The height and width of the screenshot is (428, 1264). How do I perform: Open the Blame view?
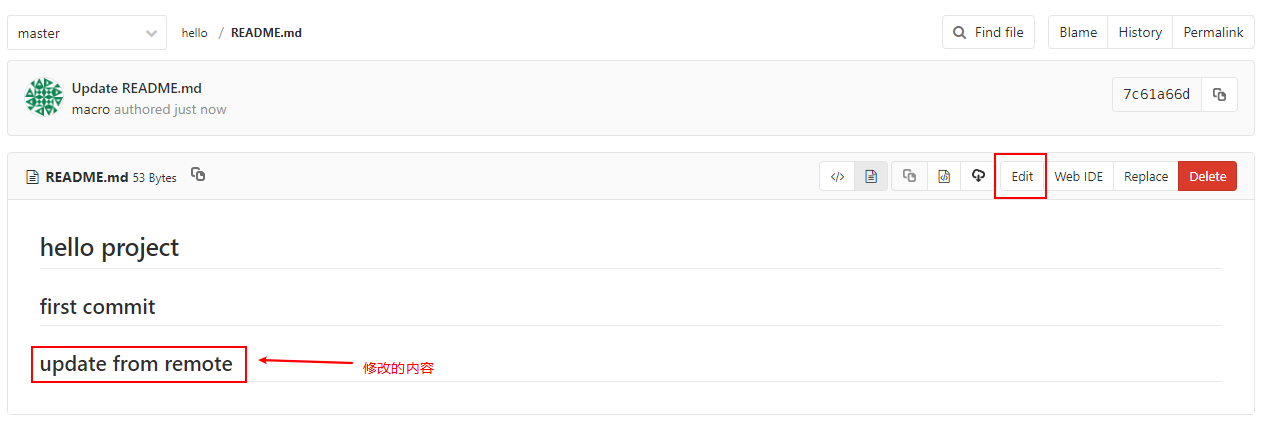(1078, 32)
